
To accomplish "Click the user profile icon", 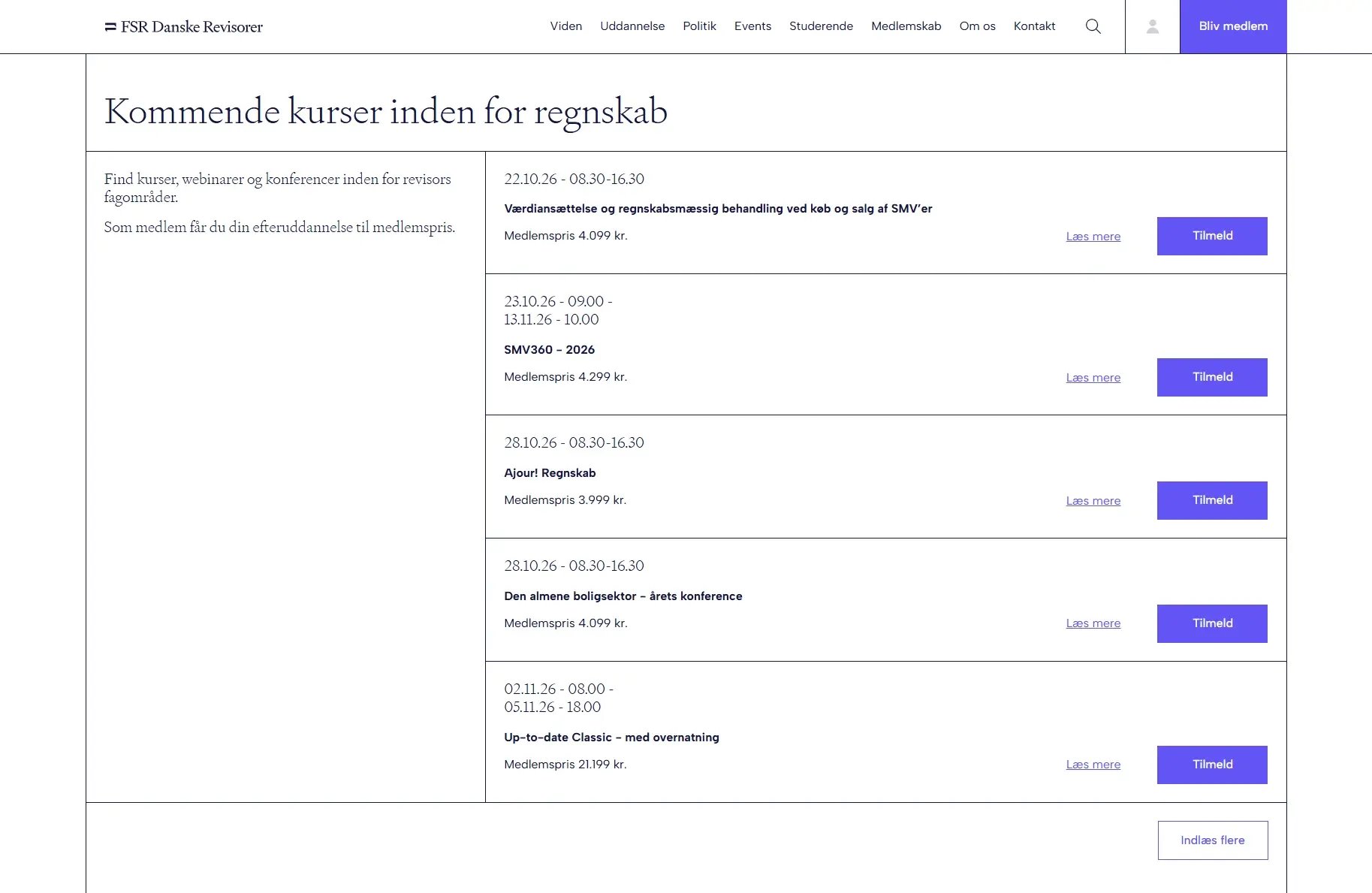I will (x=1153, y=26).
